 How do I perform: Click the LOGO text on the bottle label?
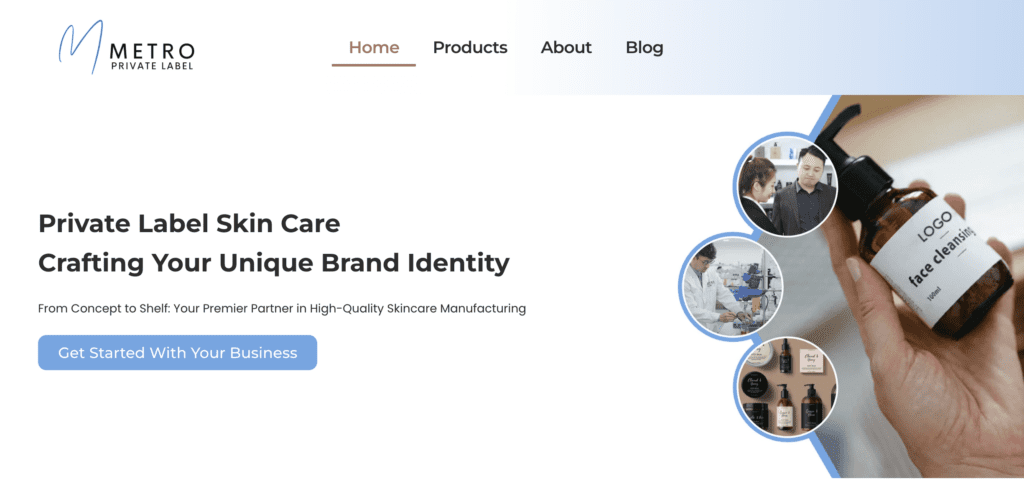(935, 226)
